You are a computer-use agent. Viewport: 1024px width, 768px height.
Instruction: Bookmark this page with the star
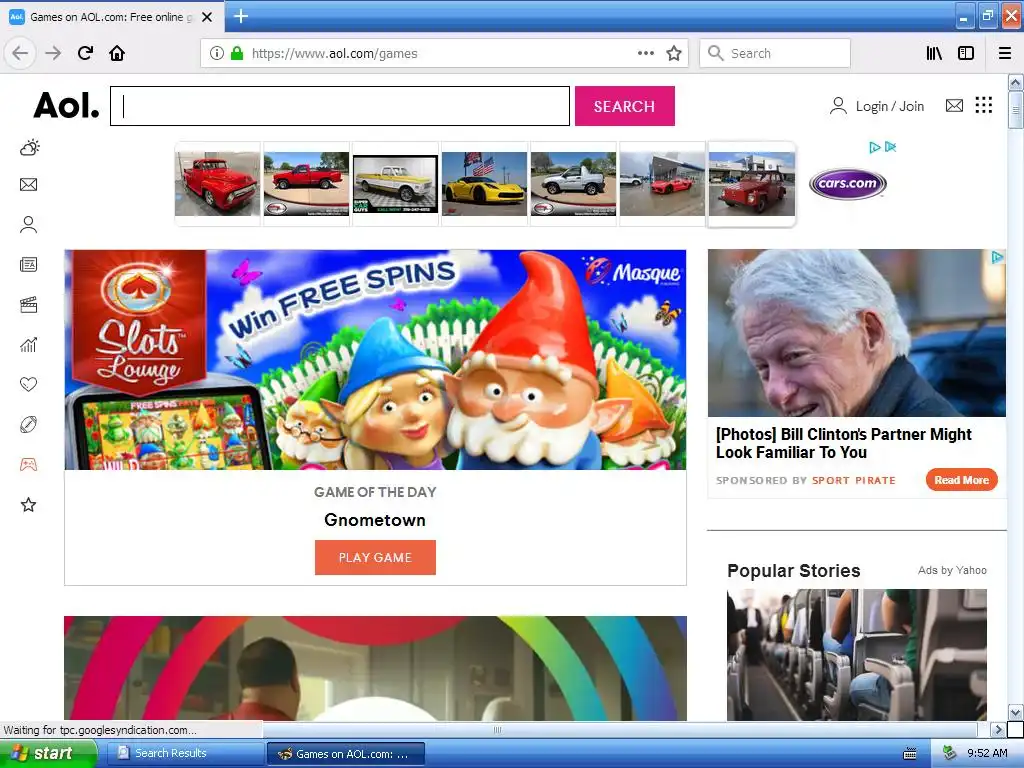coord(674,53)
